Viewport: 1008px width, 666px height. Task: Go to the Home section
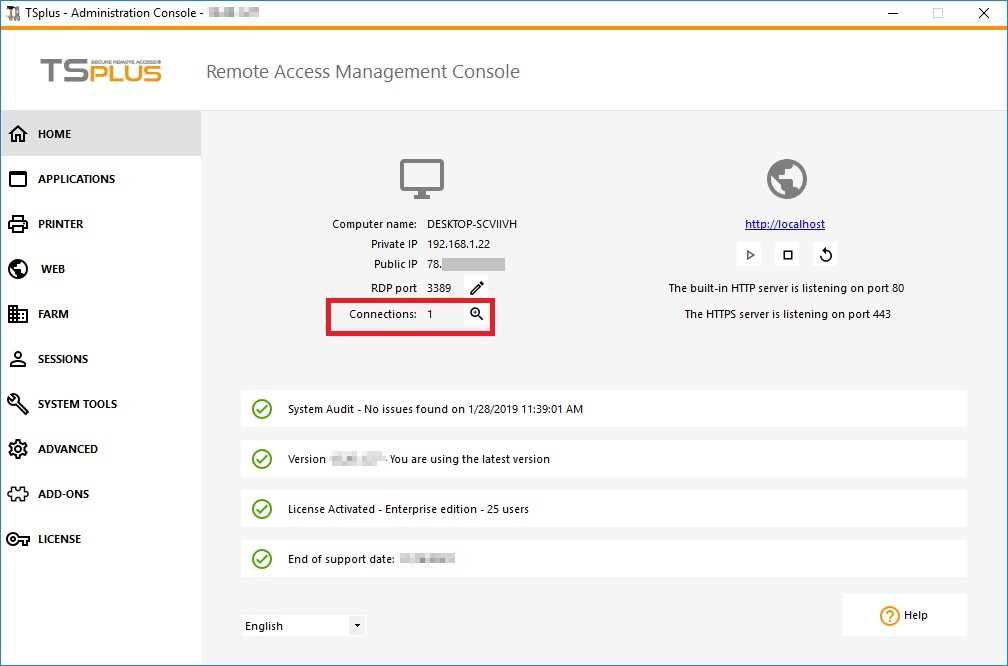[55, 134]
